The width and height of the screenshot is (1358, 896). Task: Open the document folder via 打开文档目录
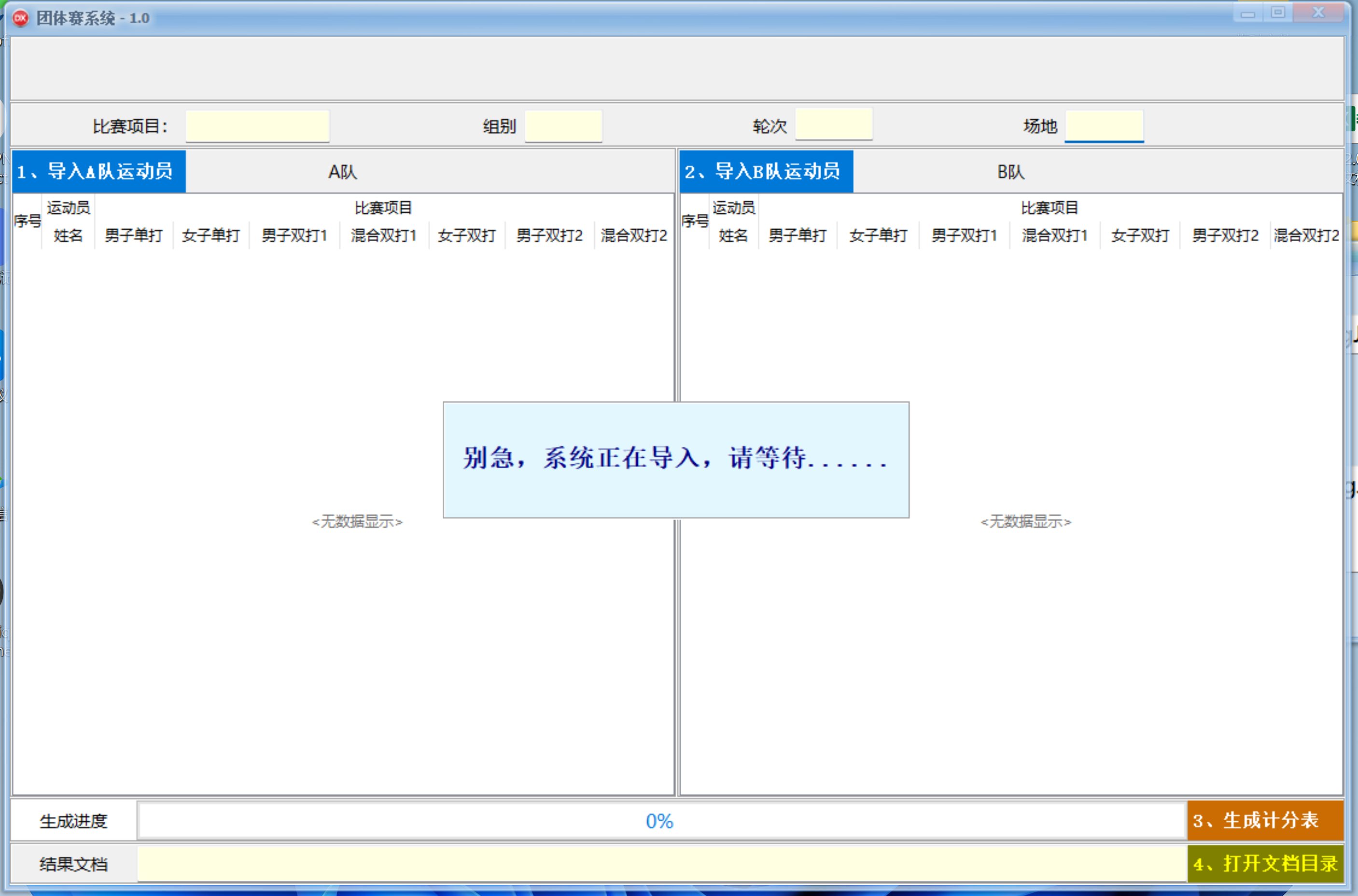(1265, 863)
